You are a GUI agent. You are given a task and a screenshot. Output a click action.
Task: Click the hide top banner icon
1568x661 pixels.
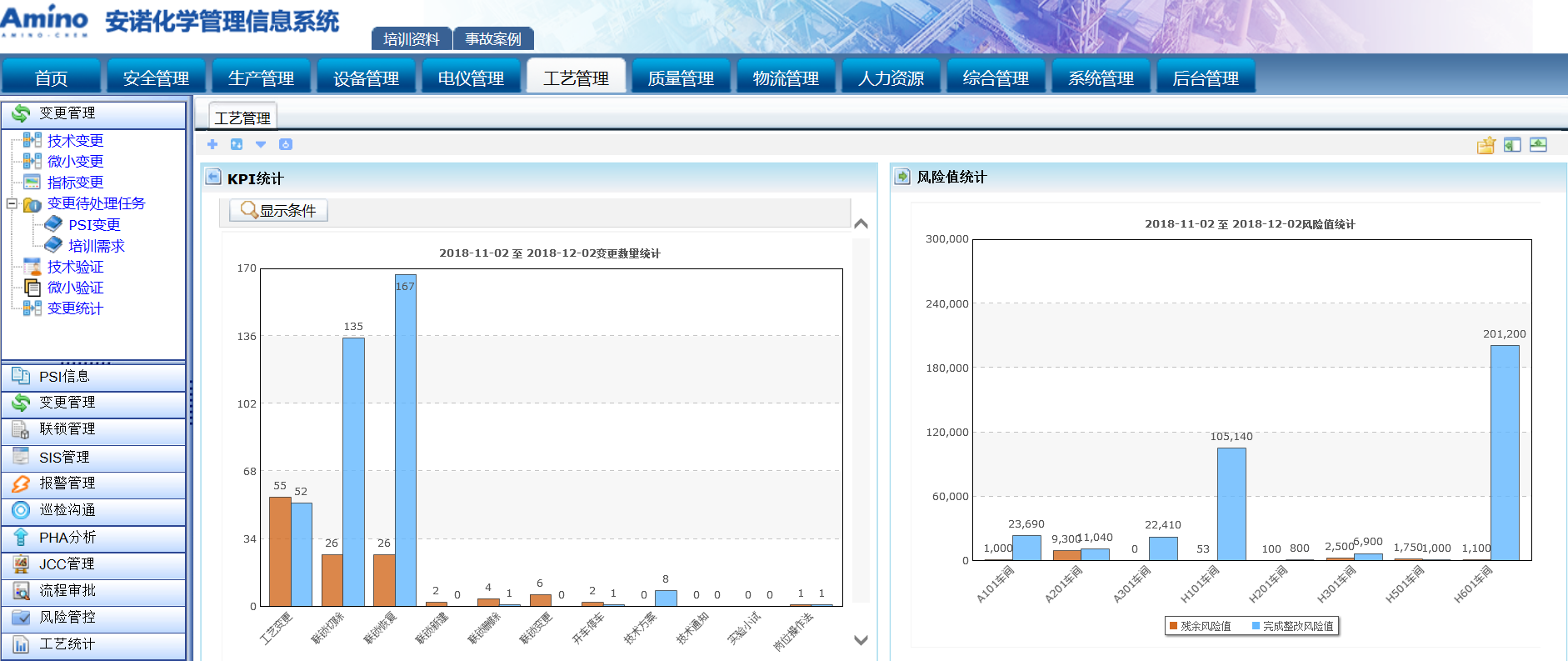click(1538, 144)
